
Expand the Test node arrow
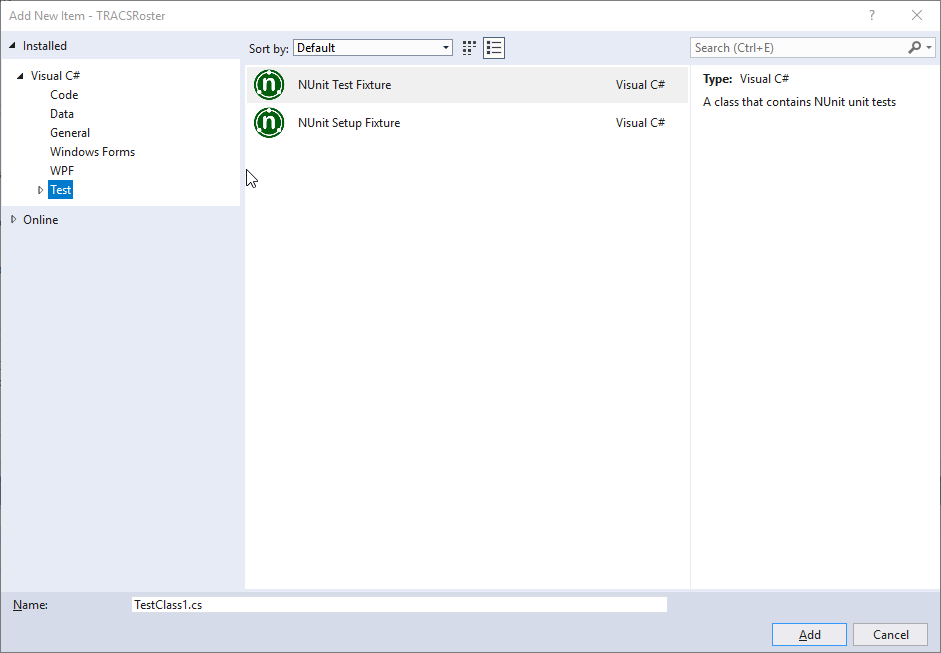[40, 190]
